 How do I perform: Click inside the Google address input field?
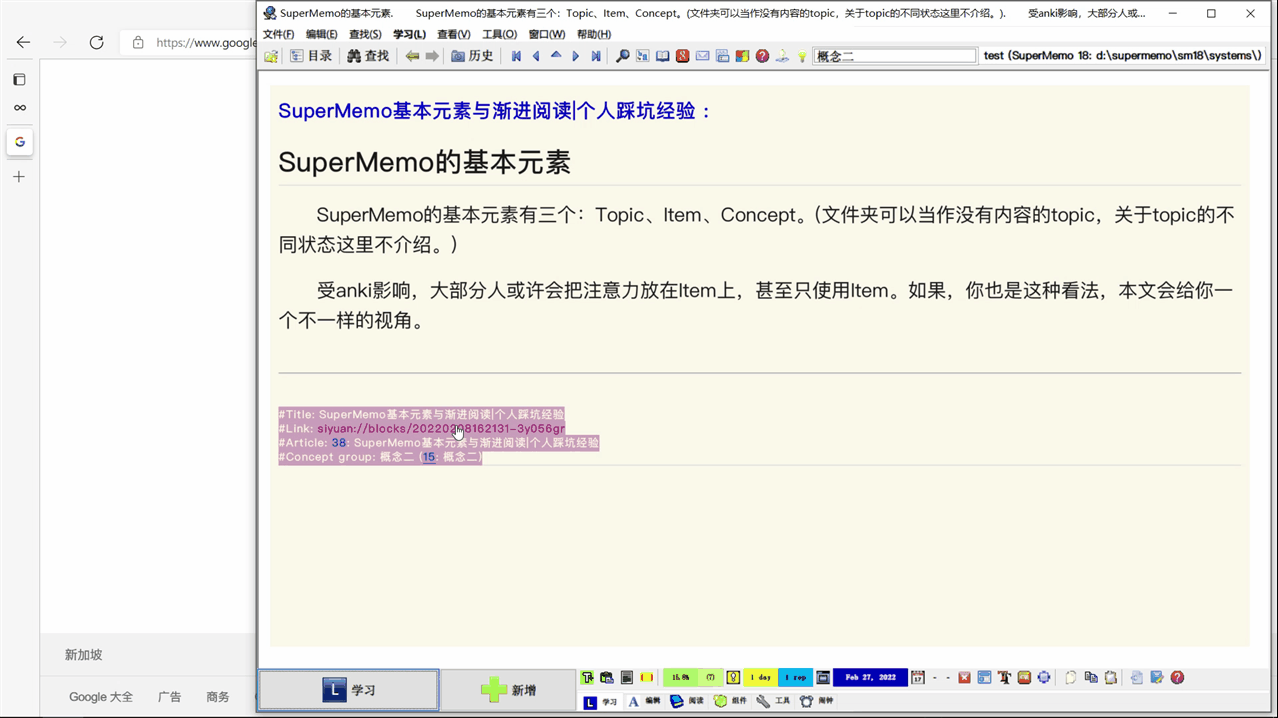(200, 42)
